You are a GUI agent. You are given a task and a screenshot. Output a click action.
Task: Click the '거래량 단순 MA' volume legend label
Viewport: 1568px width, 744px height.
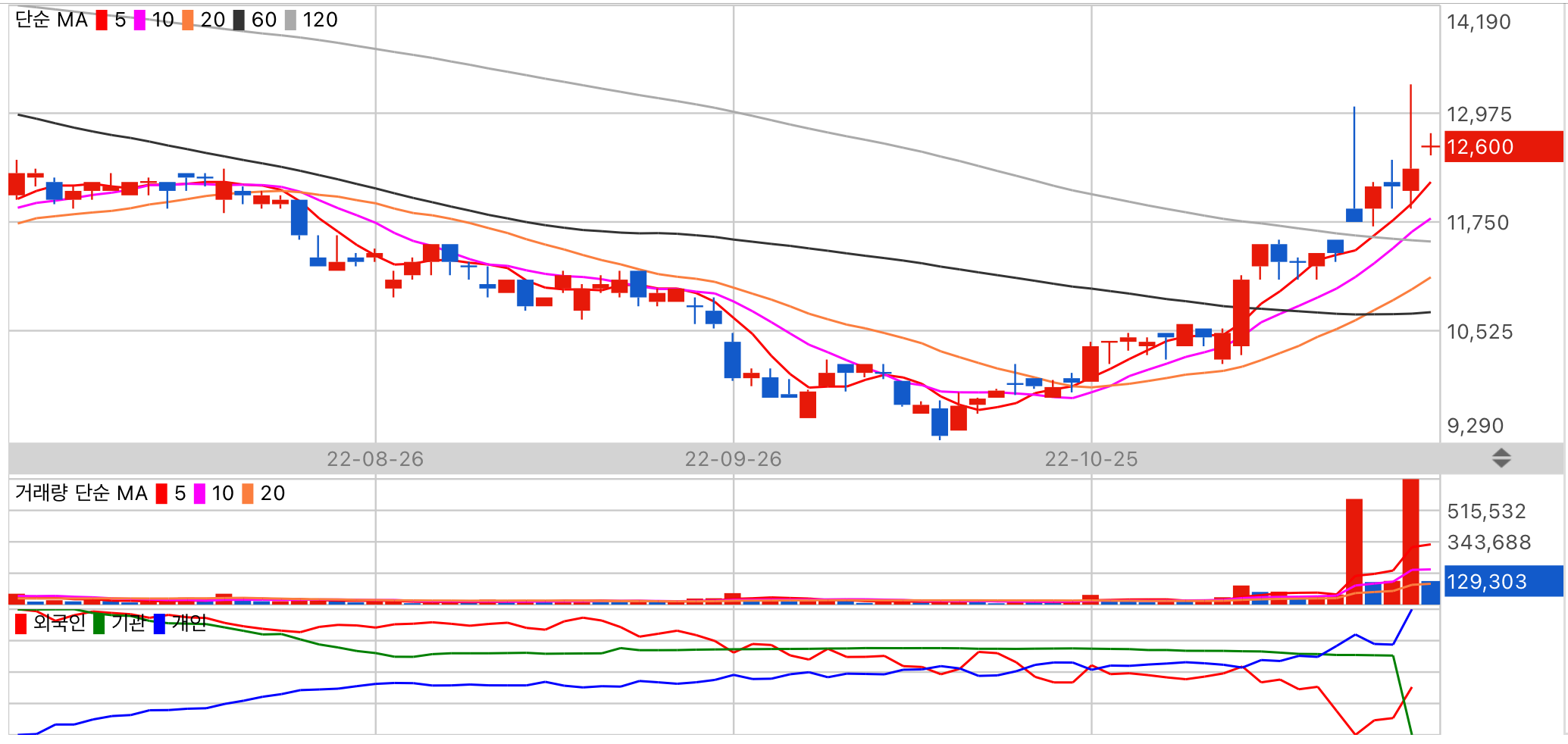[x=81, y=493]
